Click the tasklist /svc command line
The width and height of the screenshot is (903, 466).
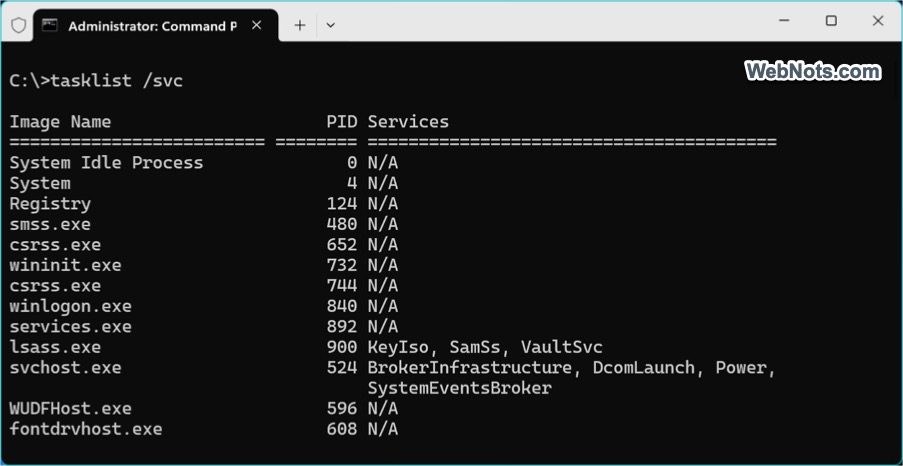(96, 81)
